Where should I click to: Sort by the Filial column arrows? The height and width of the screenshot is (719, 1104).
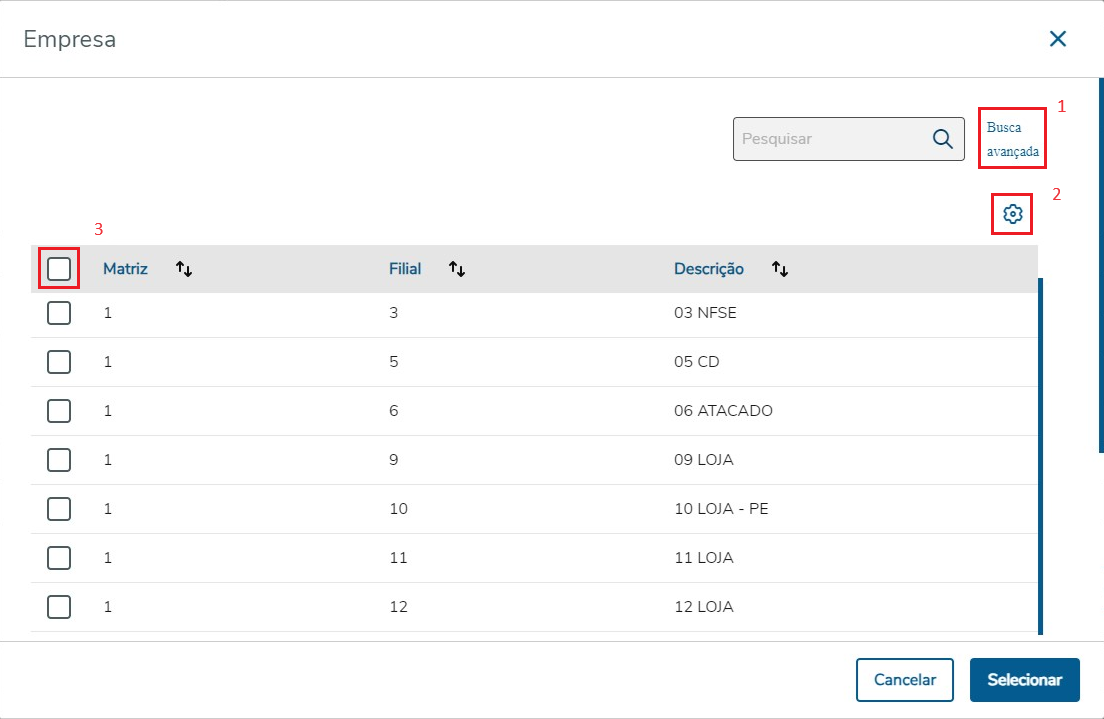457,269
